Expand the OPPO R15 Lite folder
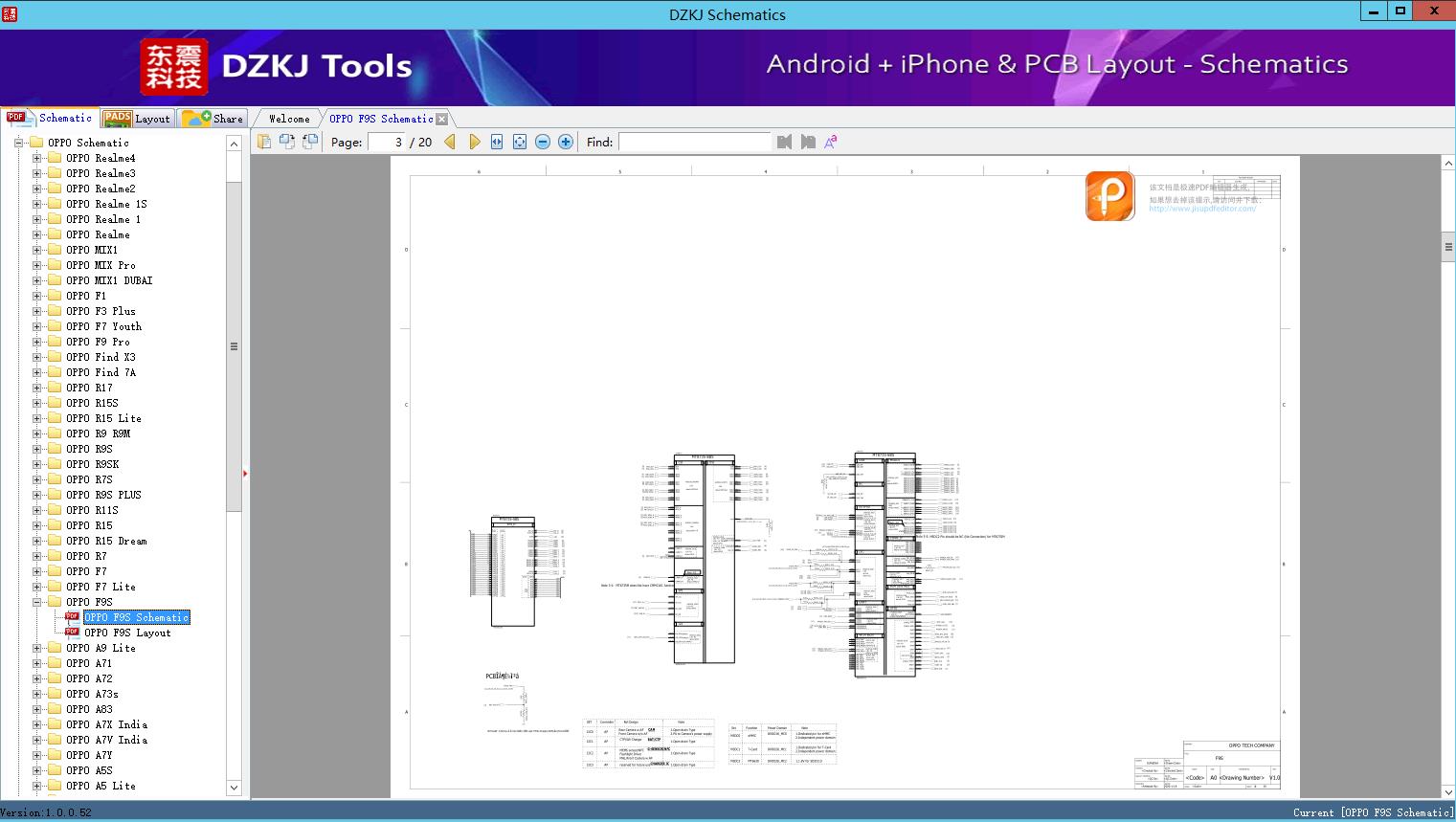The width and height of the screenshot is (1456, 822). click(36, 418)
